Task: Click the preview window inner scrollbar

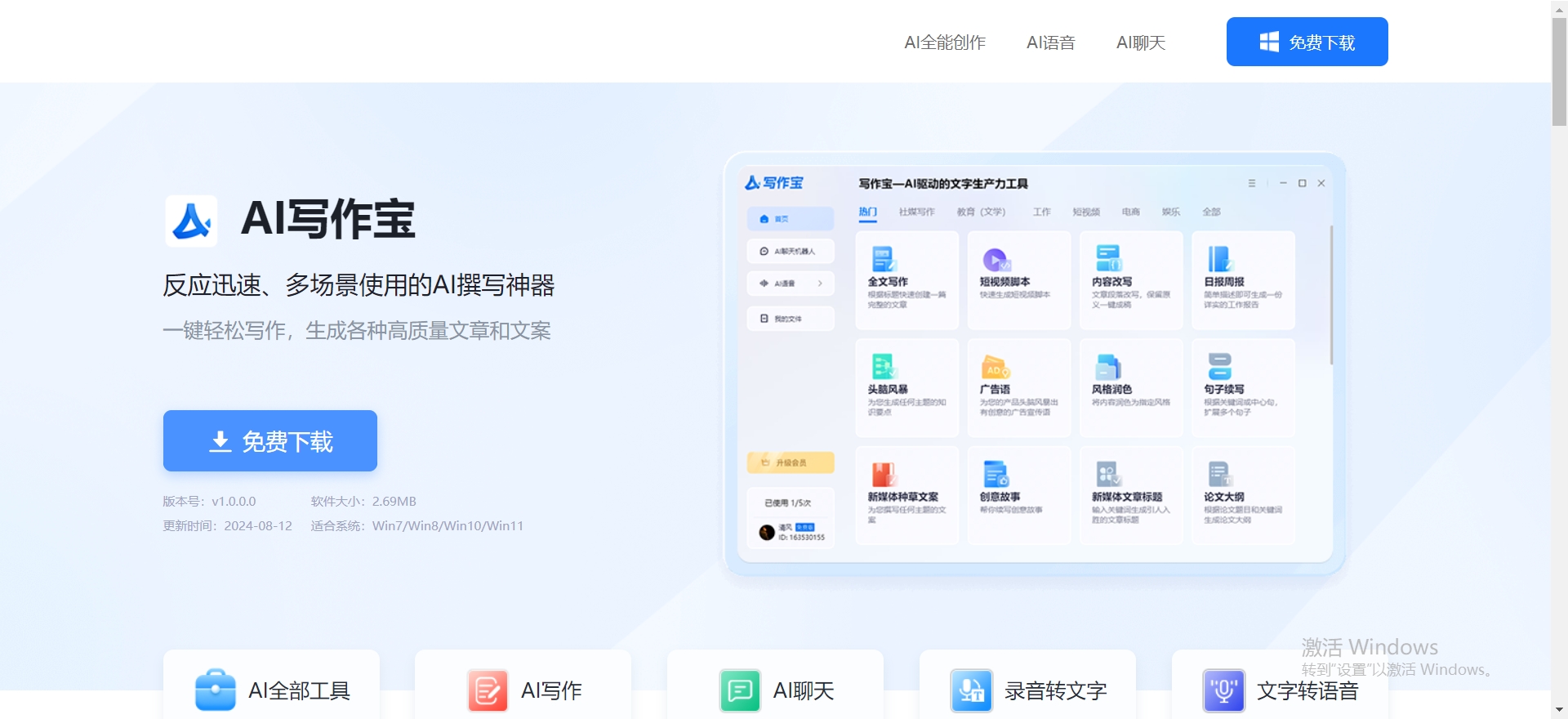Action: coord(1331,294)
